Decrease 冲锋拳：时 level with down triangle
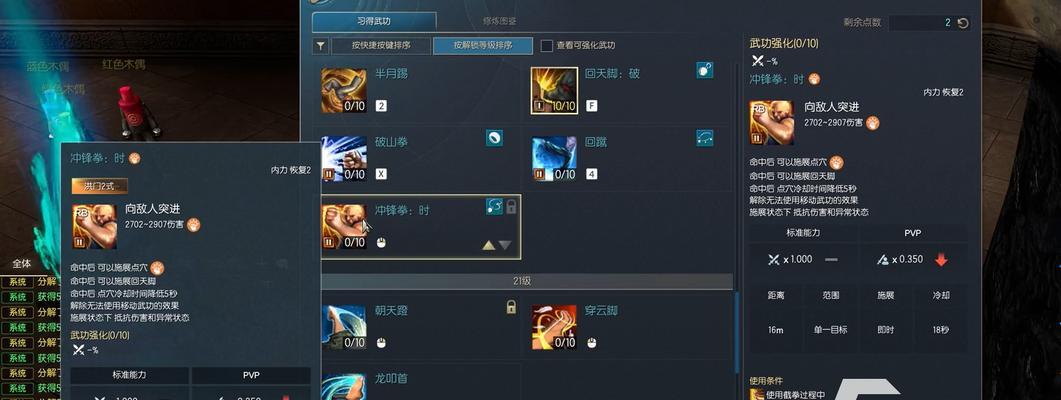 pos(505,245)
